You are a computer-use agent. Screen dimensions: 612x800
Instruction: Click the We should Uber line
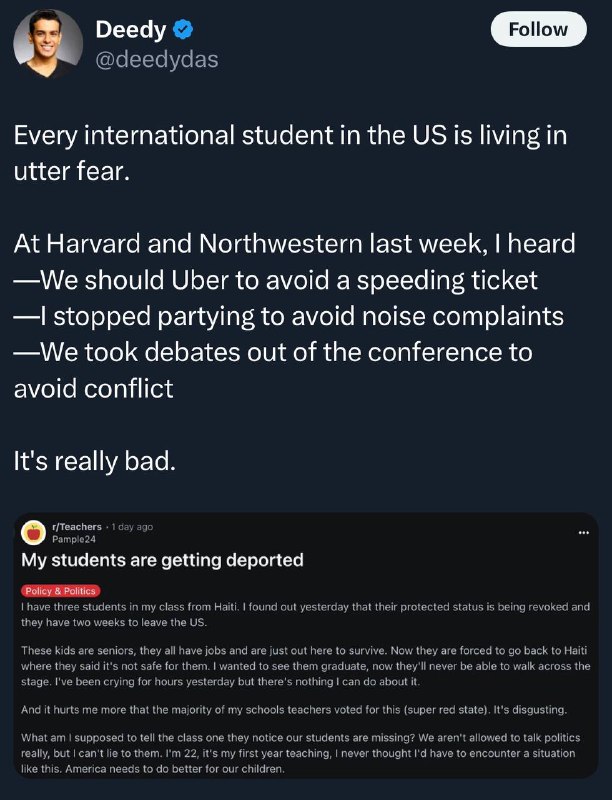click(276, 280)
